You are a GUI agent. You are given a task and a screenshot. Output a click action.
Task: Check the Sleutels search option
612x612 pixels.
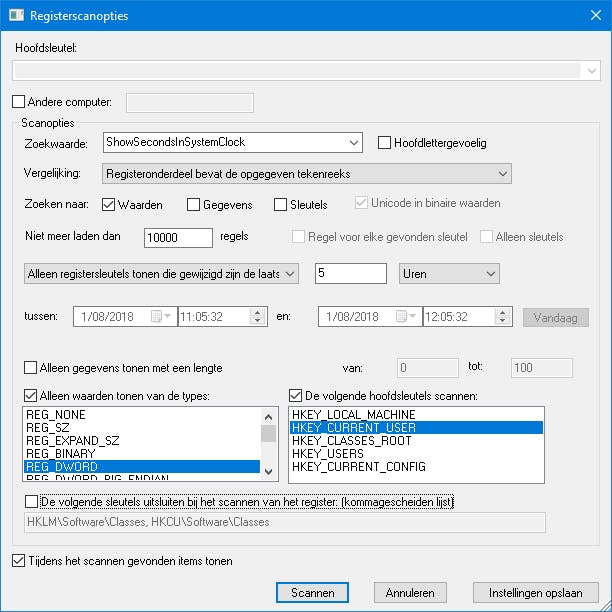point(280,205)
